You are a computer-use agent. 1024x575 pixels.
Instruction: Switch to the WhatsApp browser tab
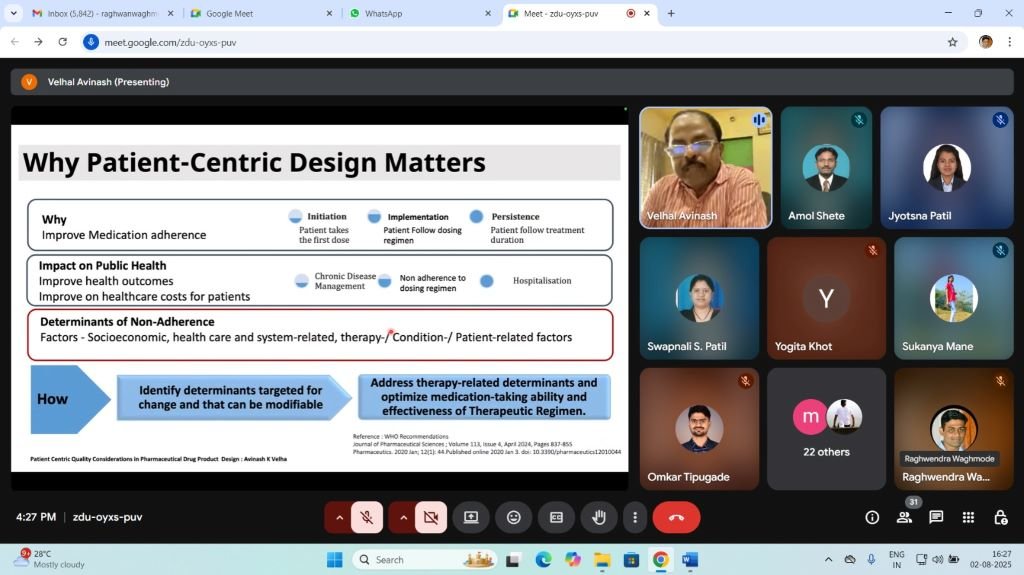tap(410, 13)
